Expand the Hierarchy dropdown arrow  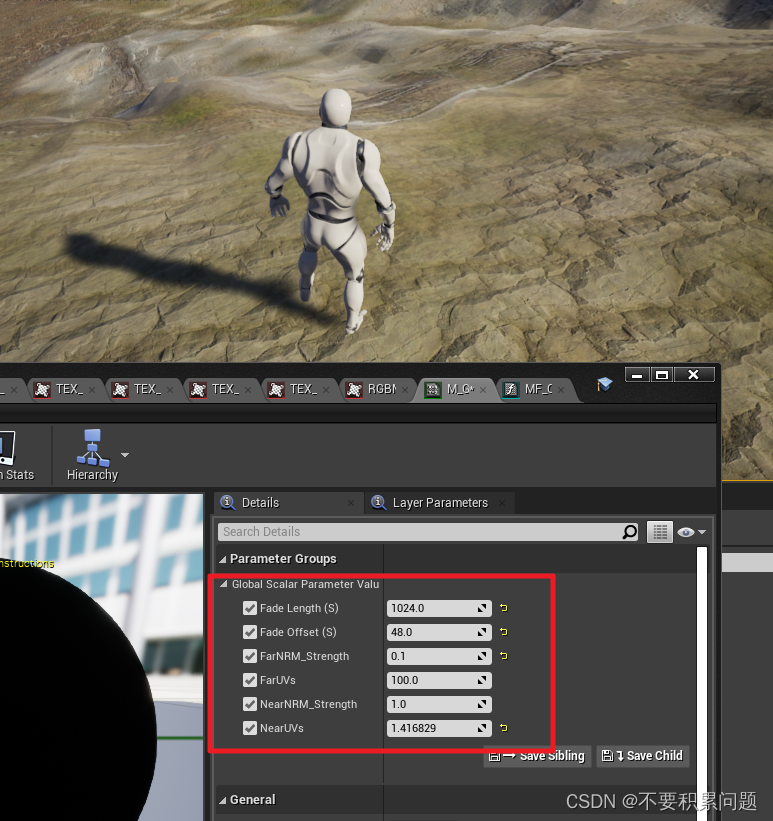click(125, 455)
